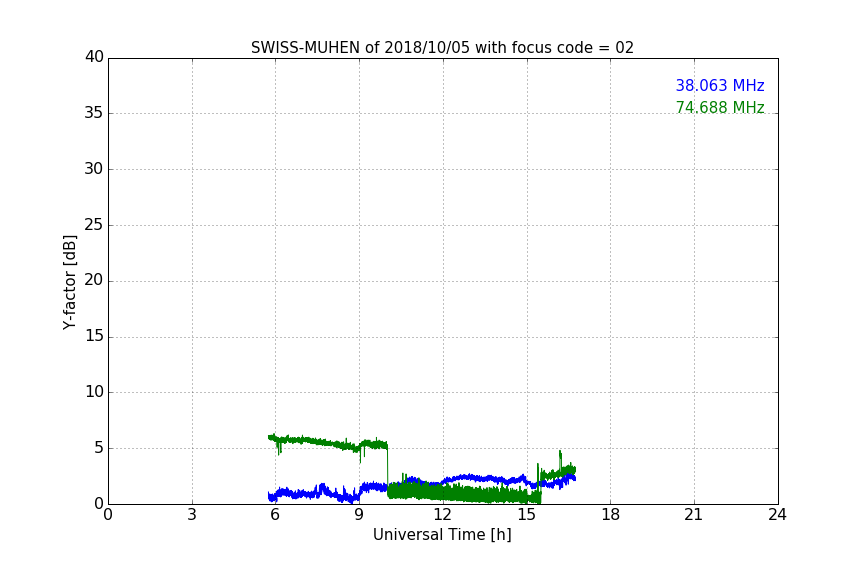Click x-axis tick value 24

pos(777,515)
